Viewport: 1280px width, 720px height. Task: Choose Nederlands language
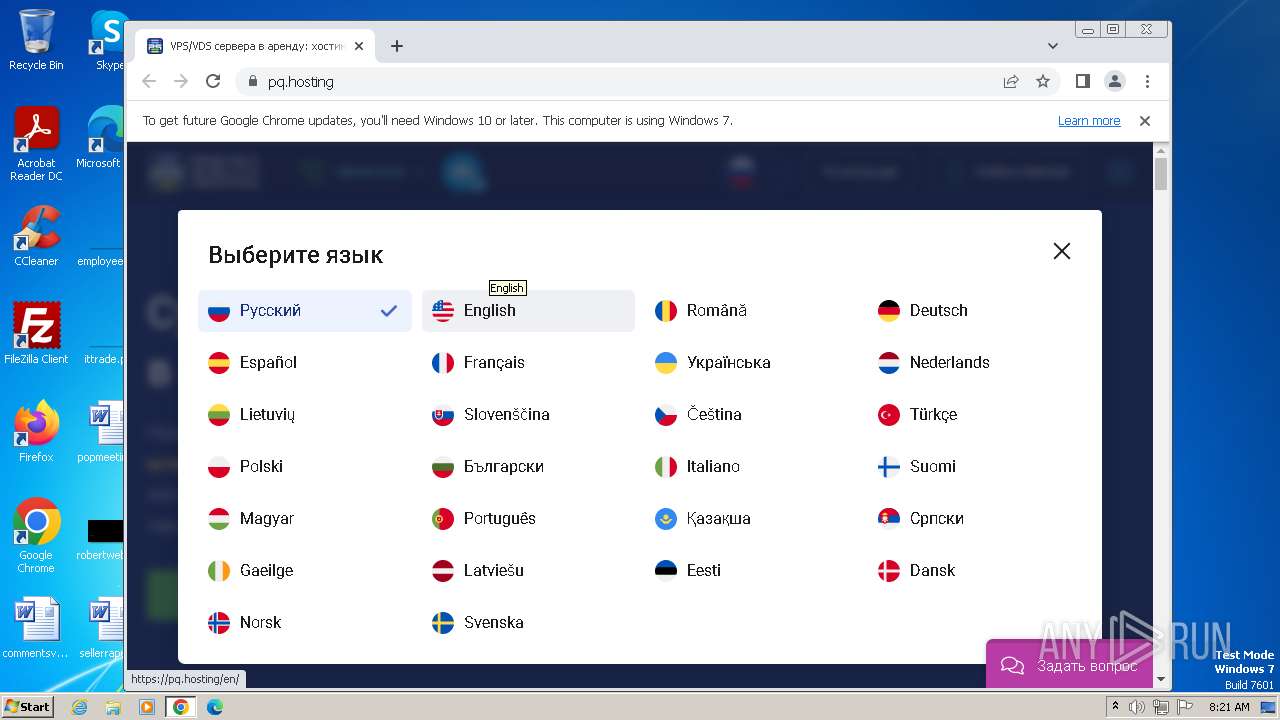coord(974,363)
